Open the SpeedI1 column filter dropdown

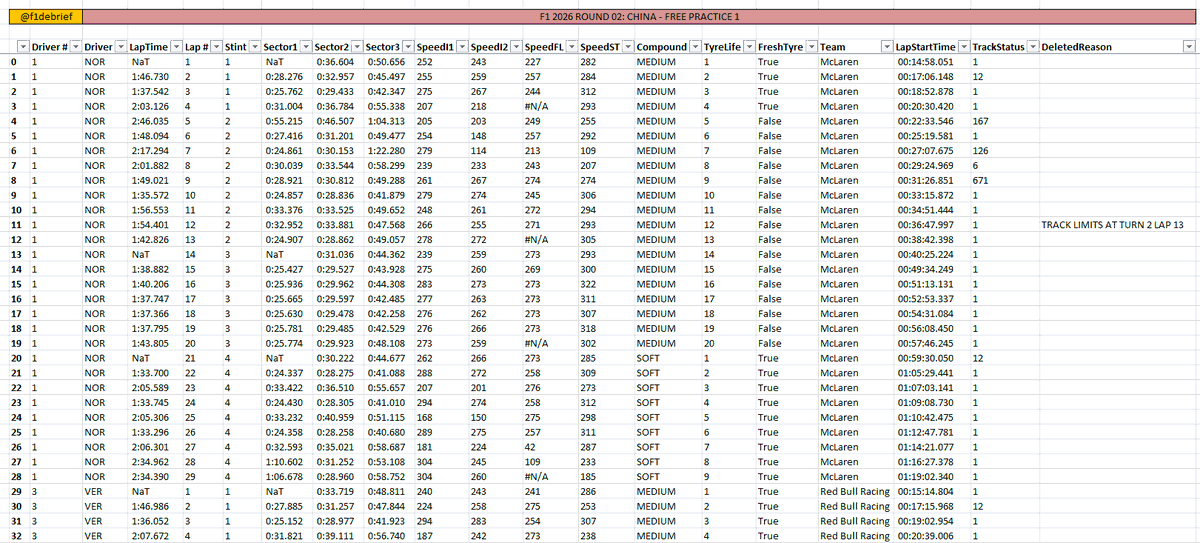(x=461, y=47)
